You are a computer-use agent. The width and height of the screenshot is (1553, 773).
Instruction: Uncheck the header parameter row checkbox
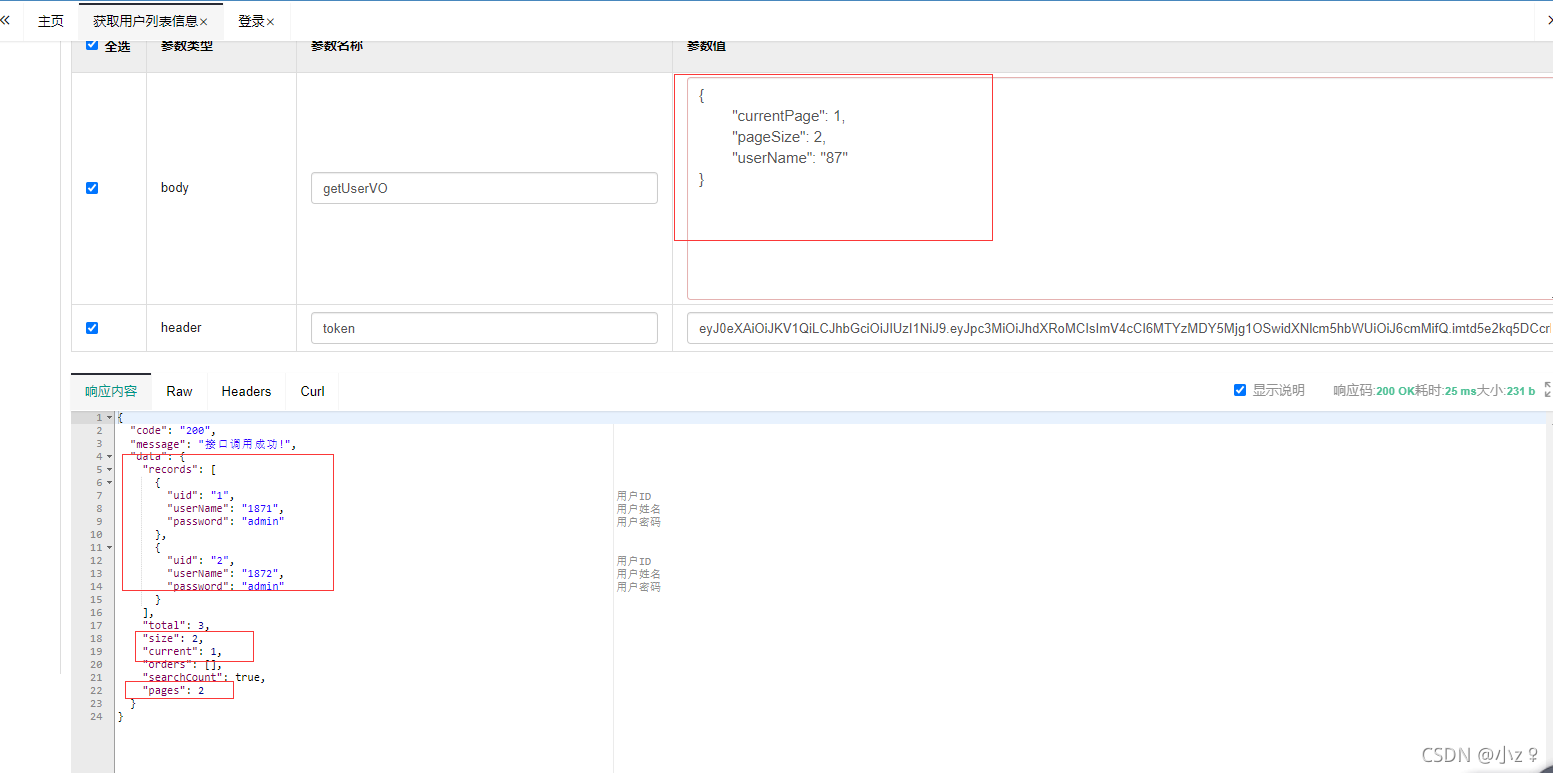[x=92, y=328]
